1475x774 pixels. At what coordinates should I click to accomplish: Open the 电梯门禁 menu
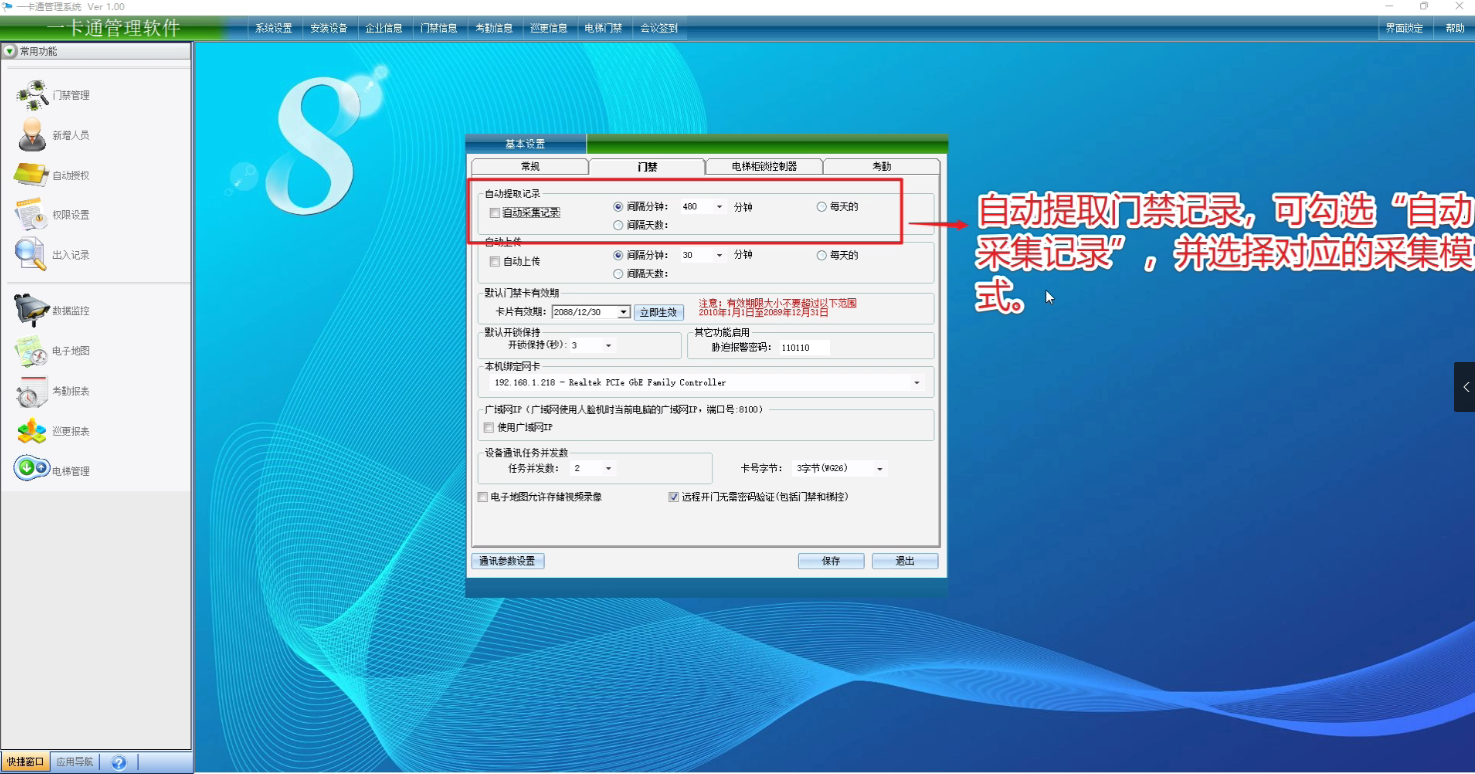(x=604, y=28)
